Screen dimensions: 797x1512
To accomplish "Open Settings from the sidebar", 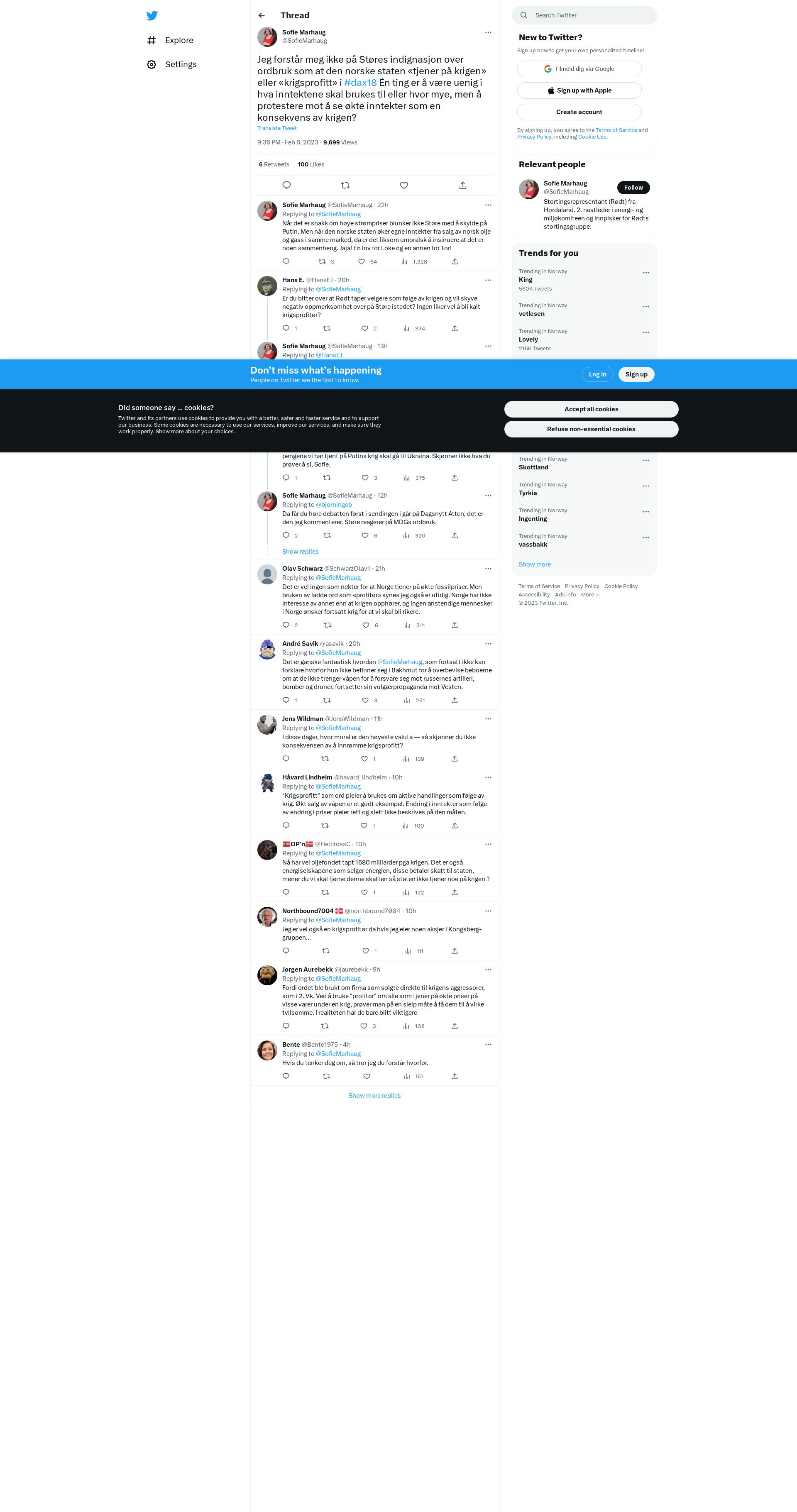I will click(171, 65).
